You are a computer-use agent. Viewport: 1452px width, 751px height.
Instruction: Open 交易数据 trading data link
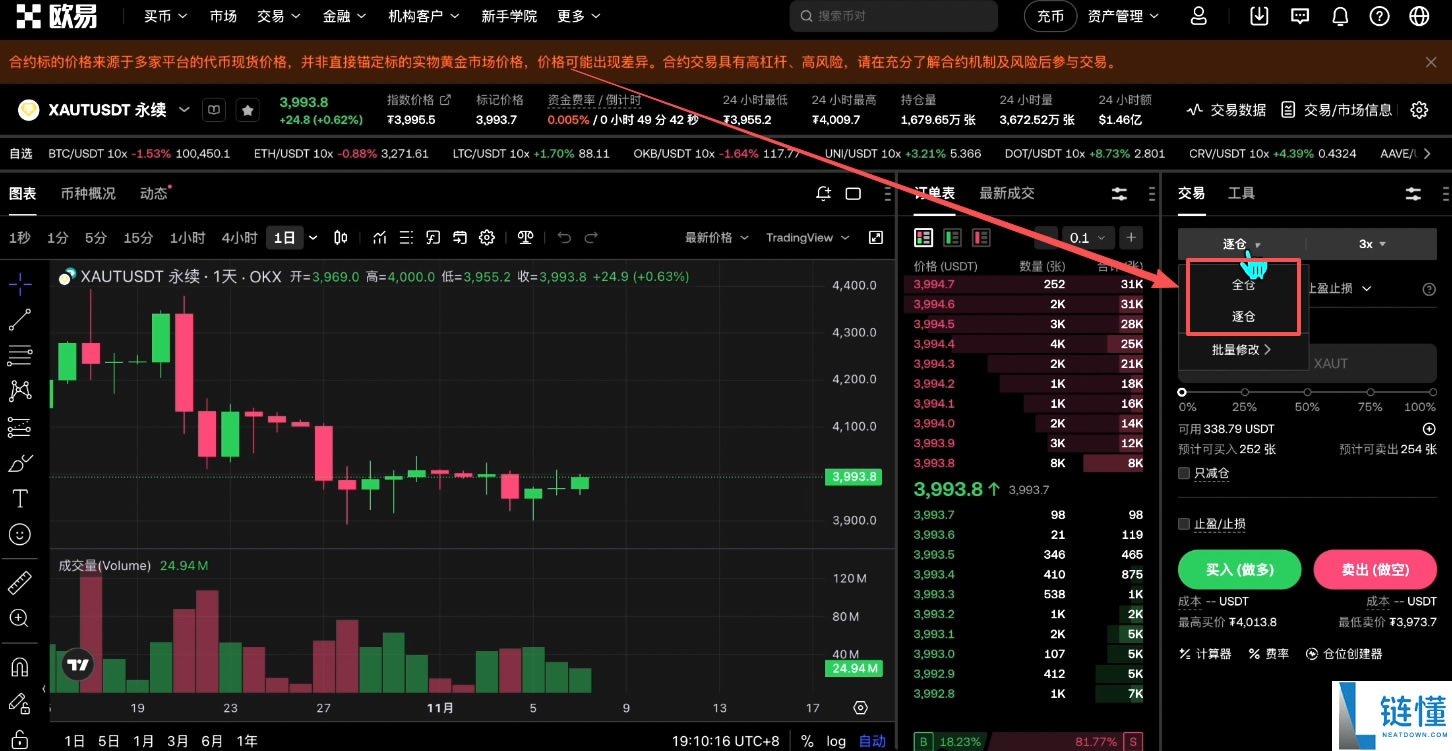(x=1226, y=110)
